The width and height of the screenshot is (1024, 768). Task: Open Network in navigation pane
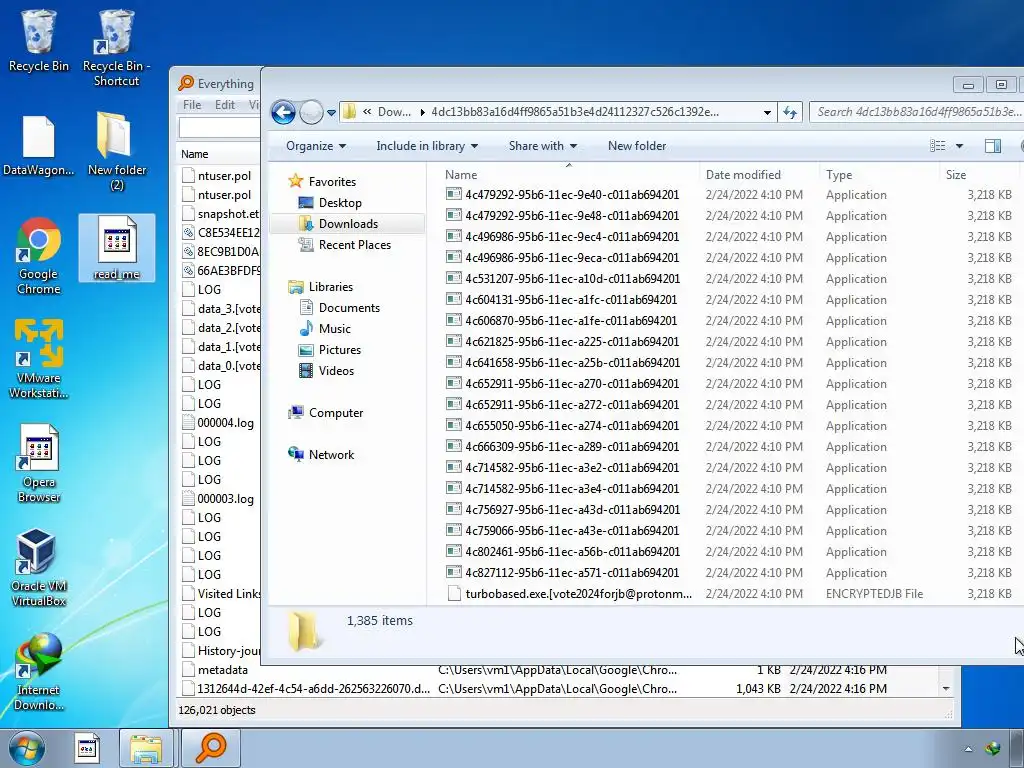331,455
